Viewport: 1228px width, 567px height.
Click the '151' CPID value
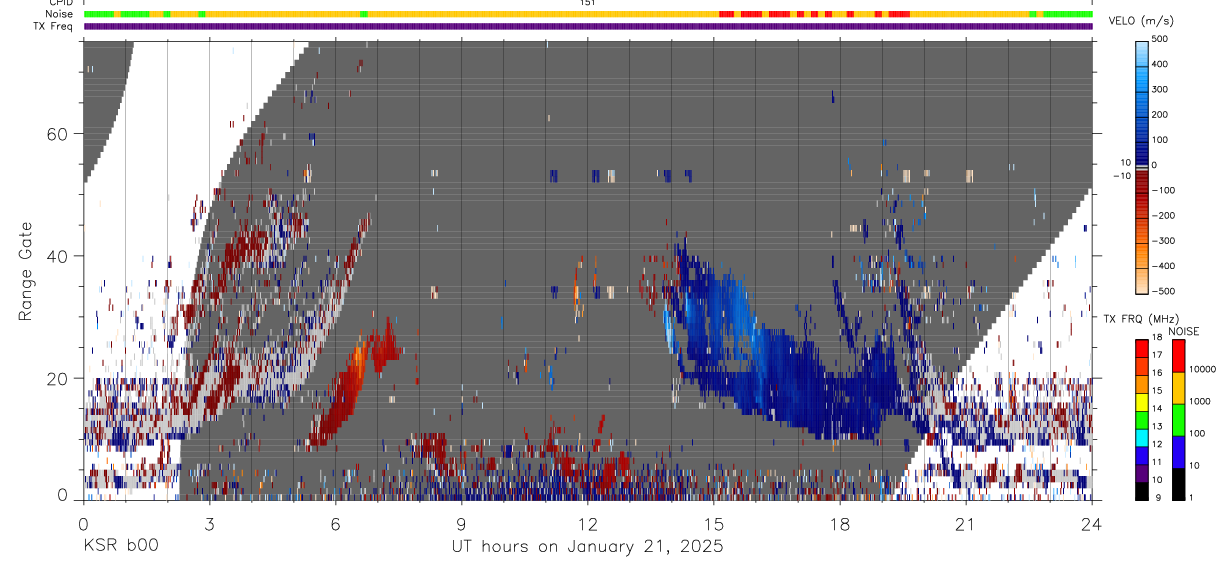coord(588,3)
